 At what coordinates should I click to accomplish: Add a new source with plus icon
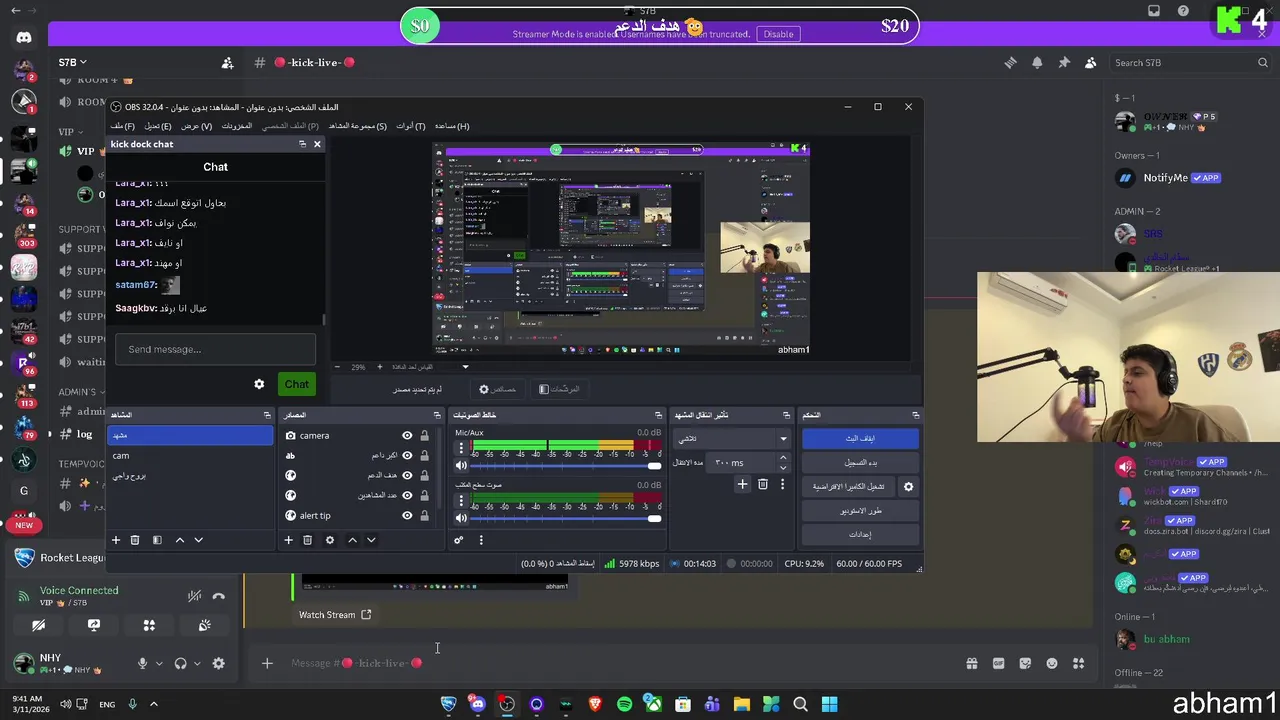pos(288,540)
